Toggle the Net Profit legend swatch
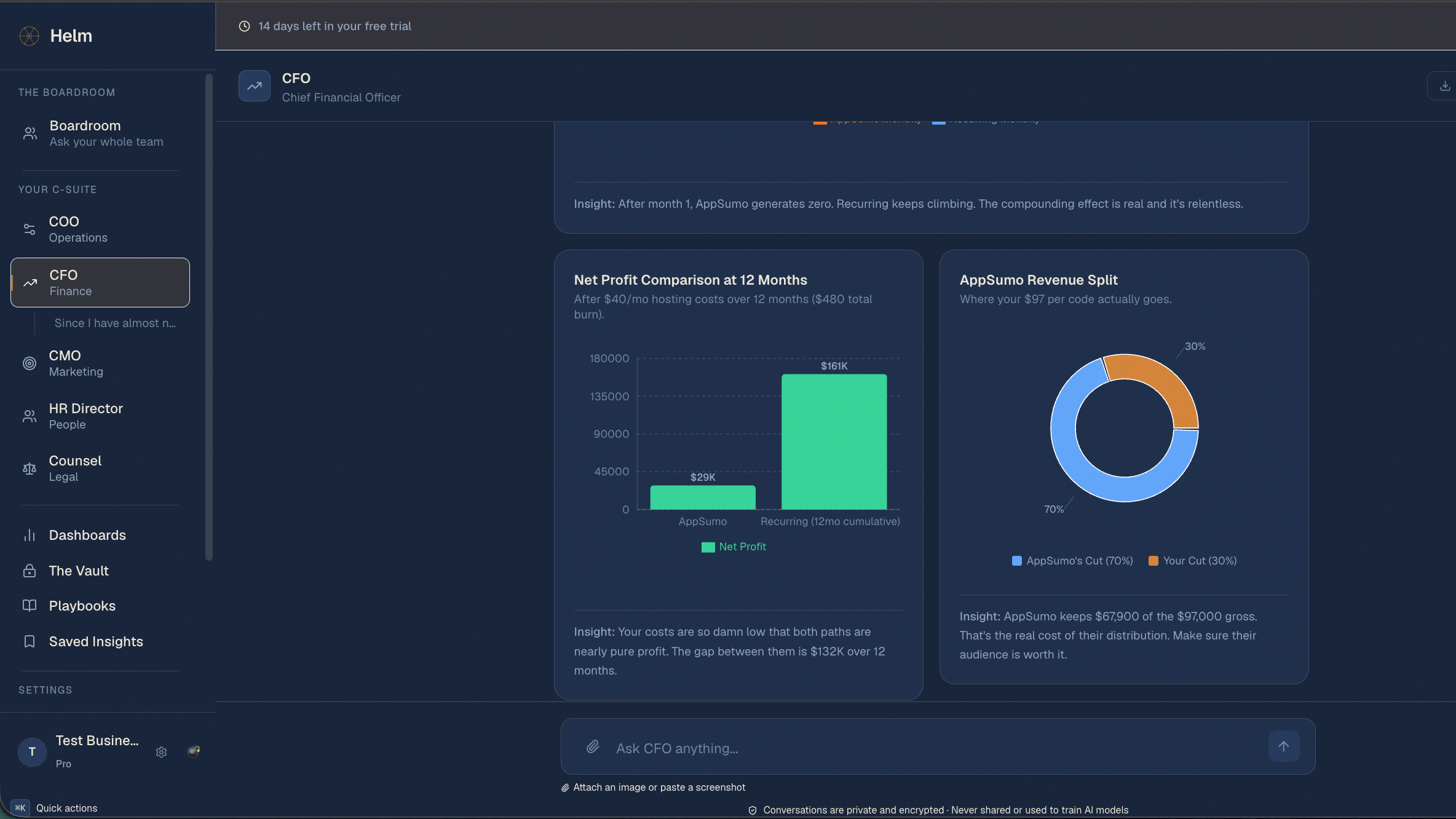 [x=708, y=547]
